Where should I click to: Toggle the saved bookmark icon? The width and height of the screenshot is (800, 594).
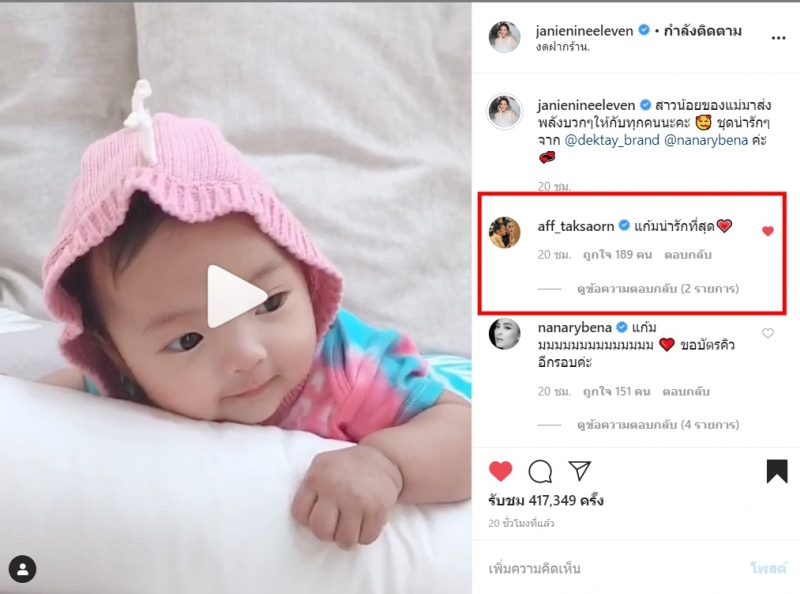click(x=777, y=471)
